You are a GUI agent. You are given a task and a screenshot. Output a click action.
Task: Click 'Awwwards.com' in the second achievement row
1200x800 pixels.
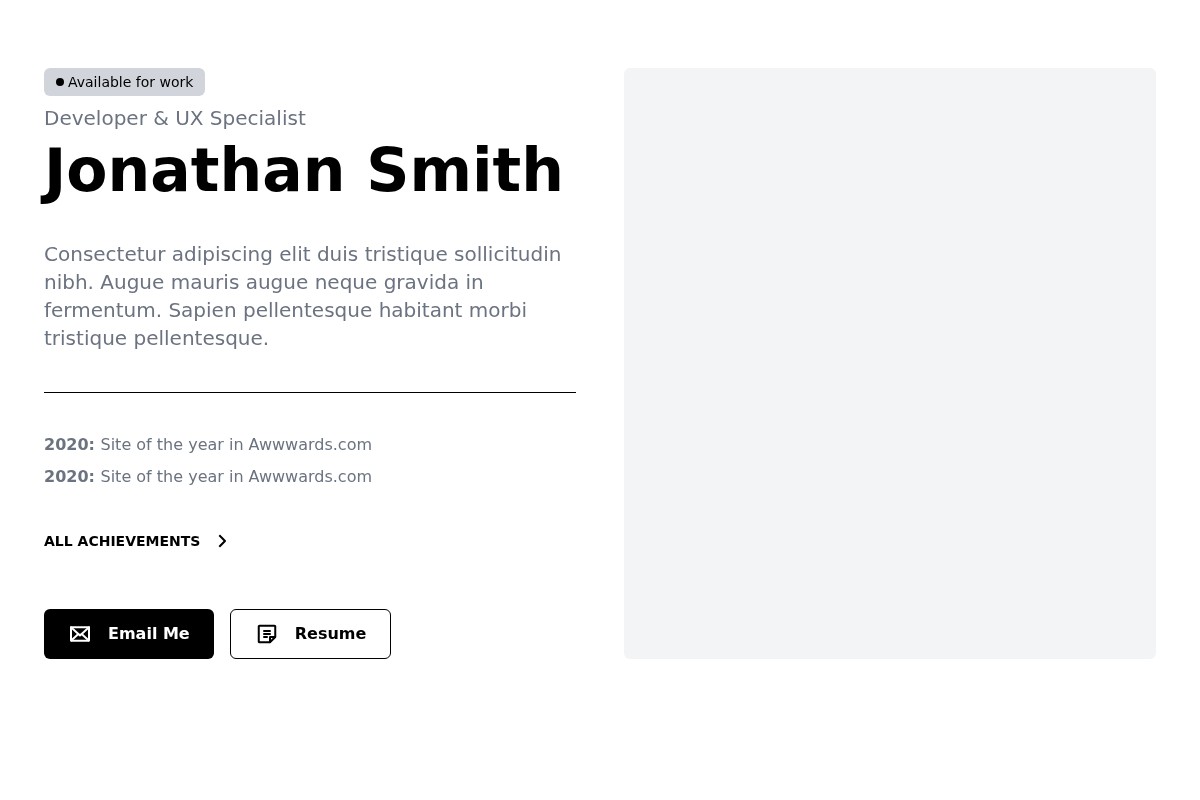[x=310, y=476]
